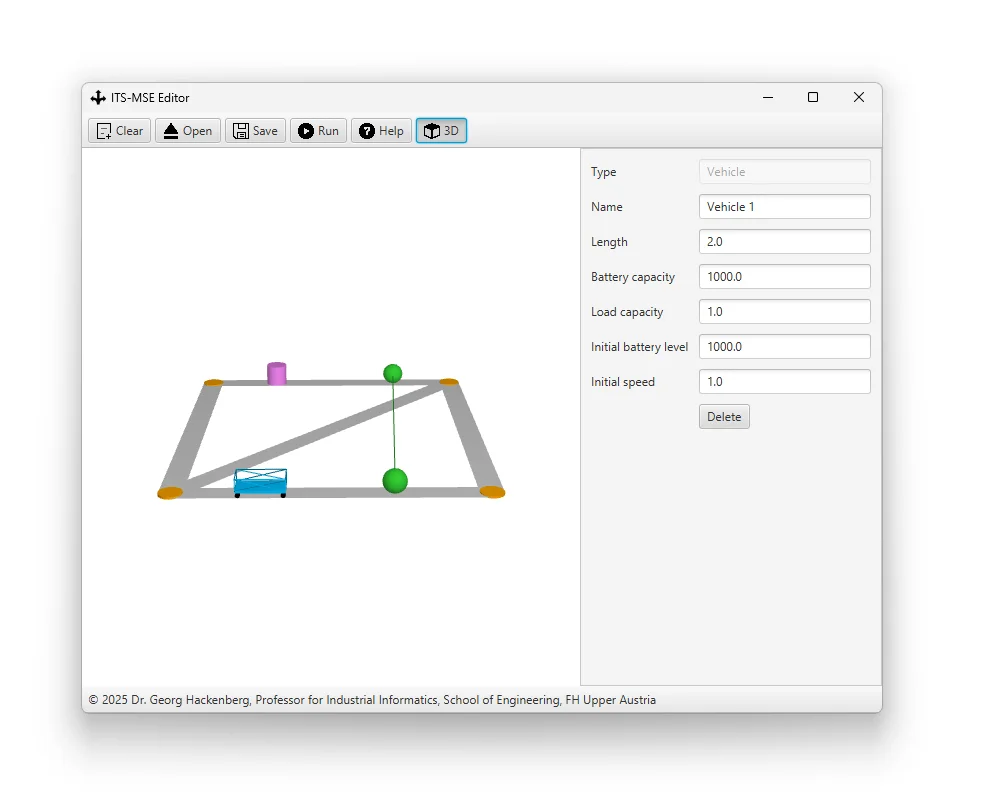Click the Length input field
The image size is (982, 804).
785,242
